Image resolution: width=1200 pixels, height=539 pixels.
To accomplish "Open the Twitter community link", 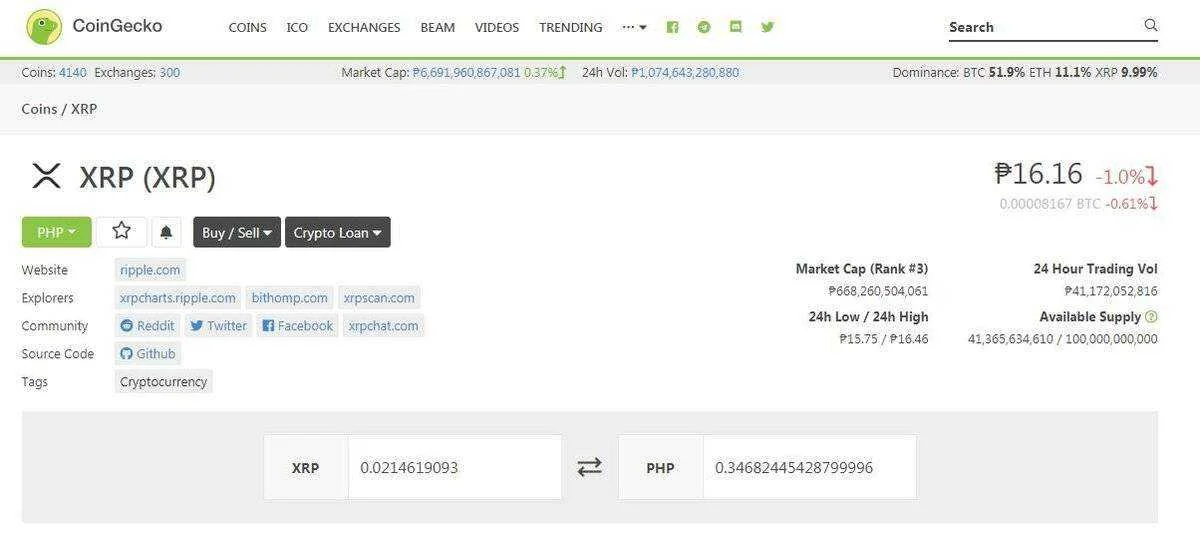I will [218, 326].
